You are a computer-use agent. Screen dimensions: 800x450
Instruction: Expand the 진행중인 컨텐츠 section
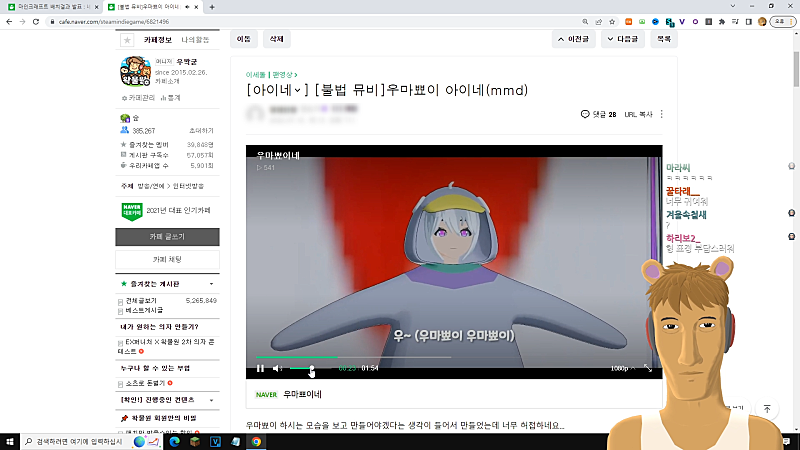[211, 399]
